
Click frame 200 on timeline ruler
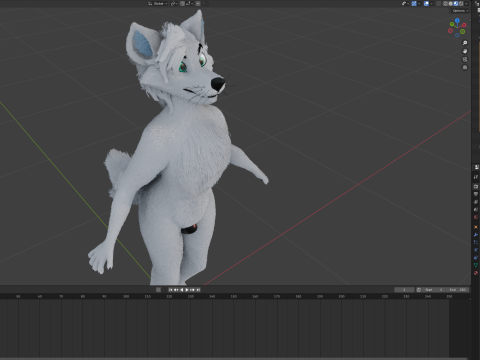(341, 296)
